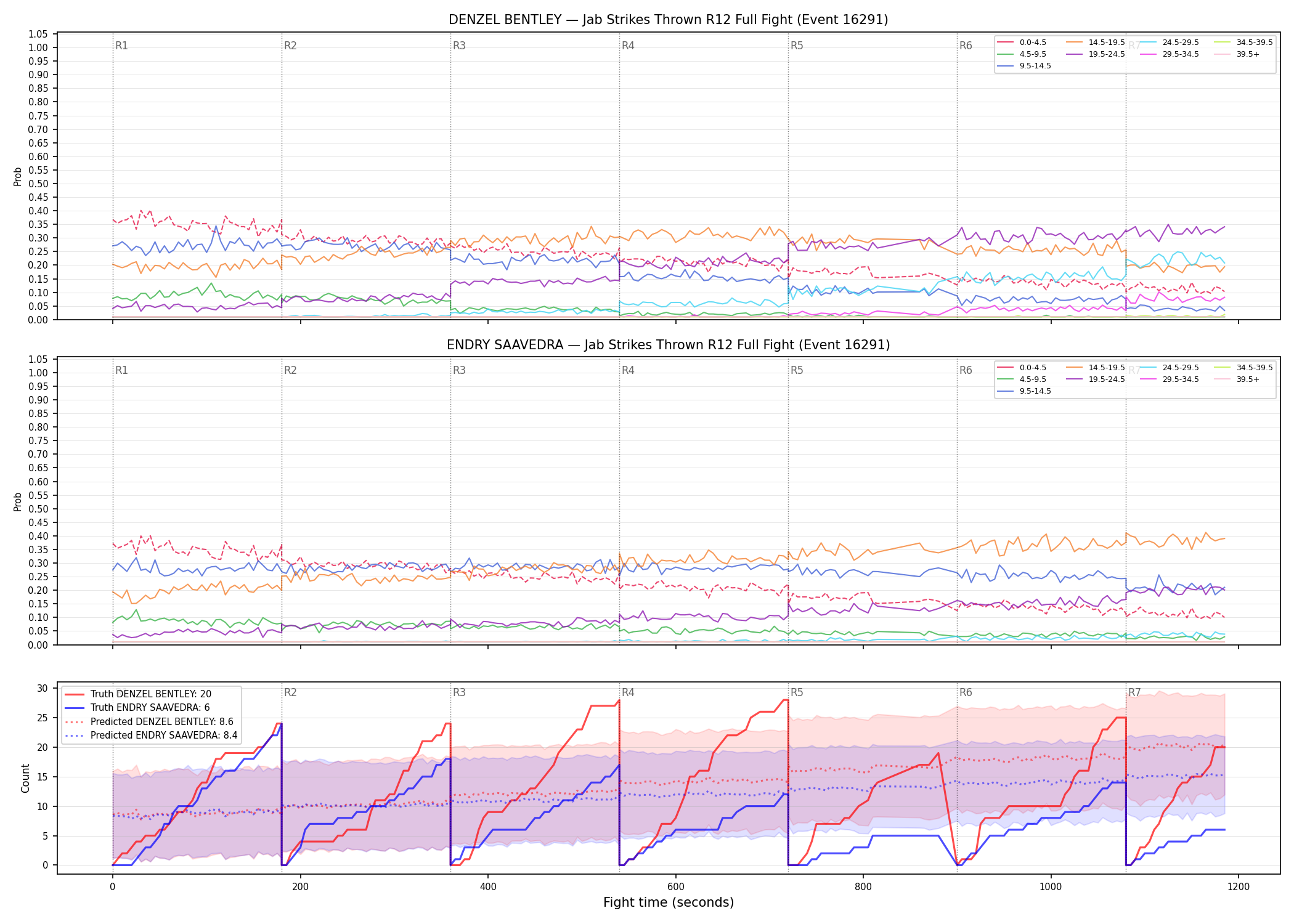The width and height of the screenshot is (1294, 924).
Task: Click the R2 round marker in Denzel Bentley chart
Action: point(290,46)
